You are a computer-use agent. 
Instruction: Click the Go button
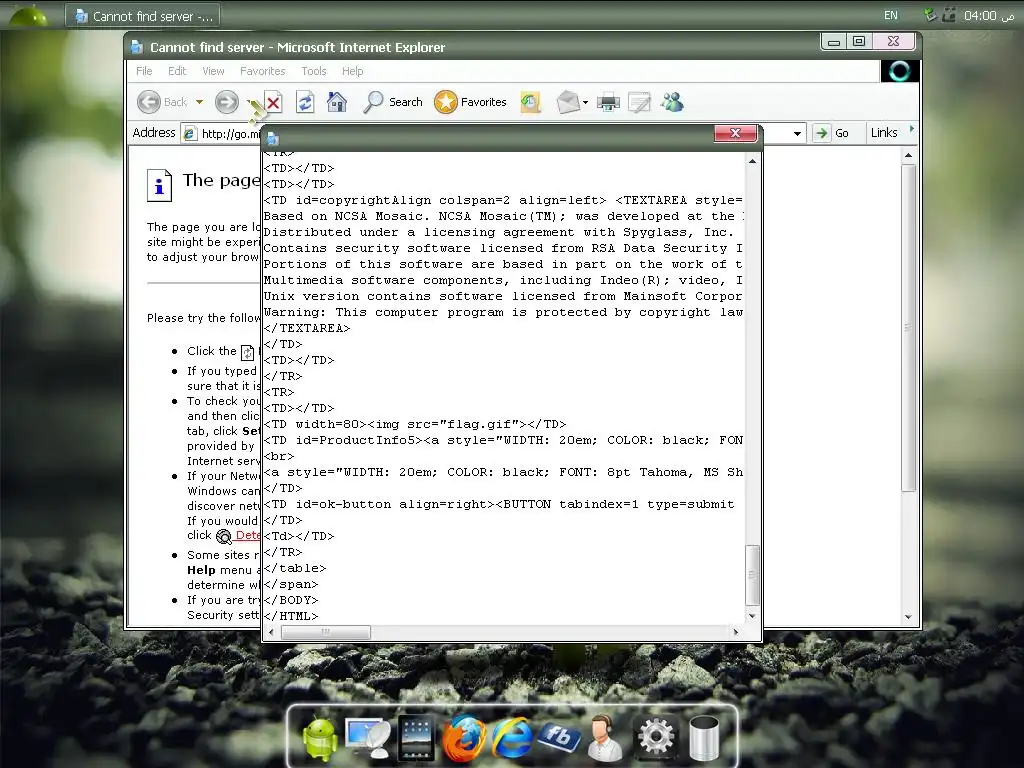tap(832, 133)
